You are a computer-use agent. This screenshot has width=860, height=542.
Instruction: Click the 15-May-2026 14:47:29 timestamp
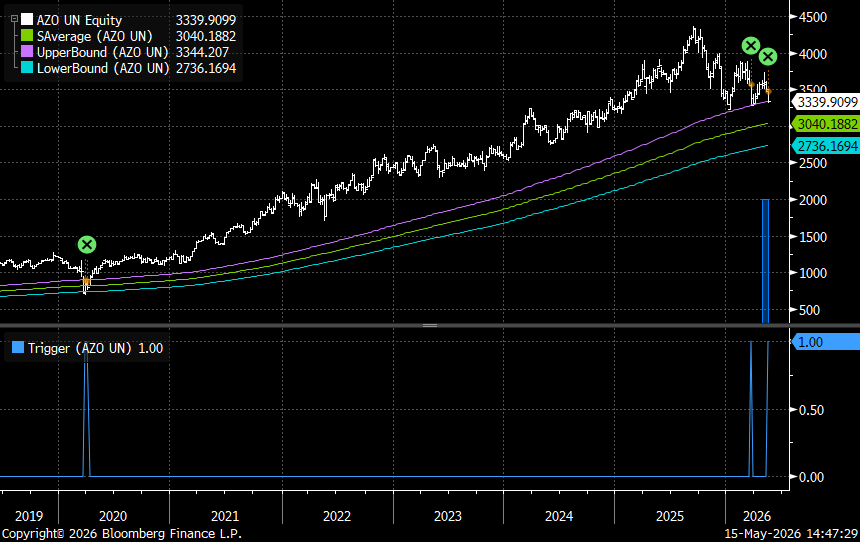[791, 533]
